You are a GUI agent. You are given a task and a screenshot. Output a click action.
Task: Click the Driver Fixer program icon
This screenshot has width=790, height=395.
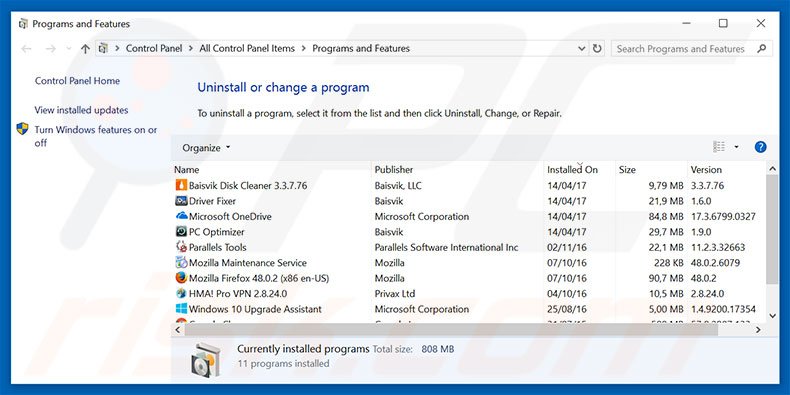coord(181,201)
